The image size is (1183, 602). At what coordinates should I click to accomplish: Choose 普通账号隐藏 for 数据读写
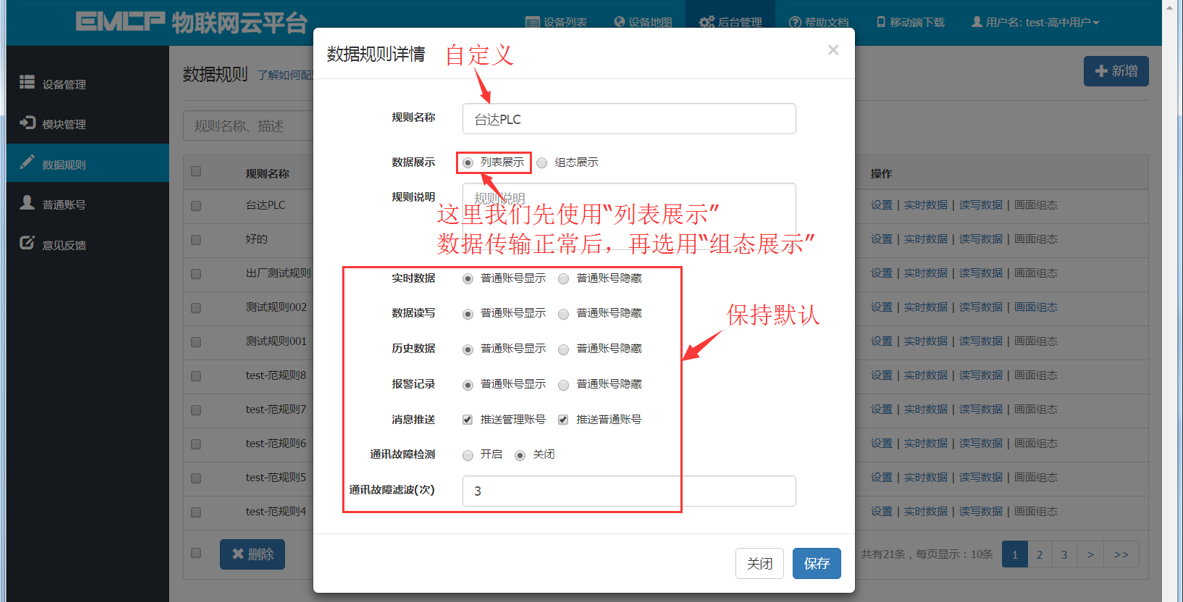pos(564,313)
